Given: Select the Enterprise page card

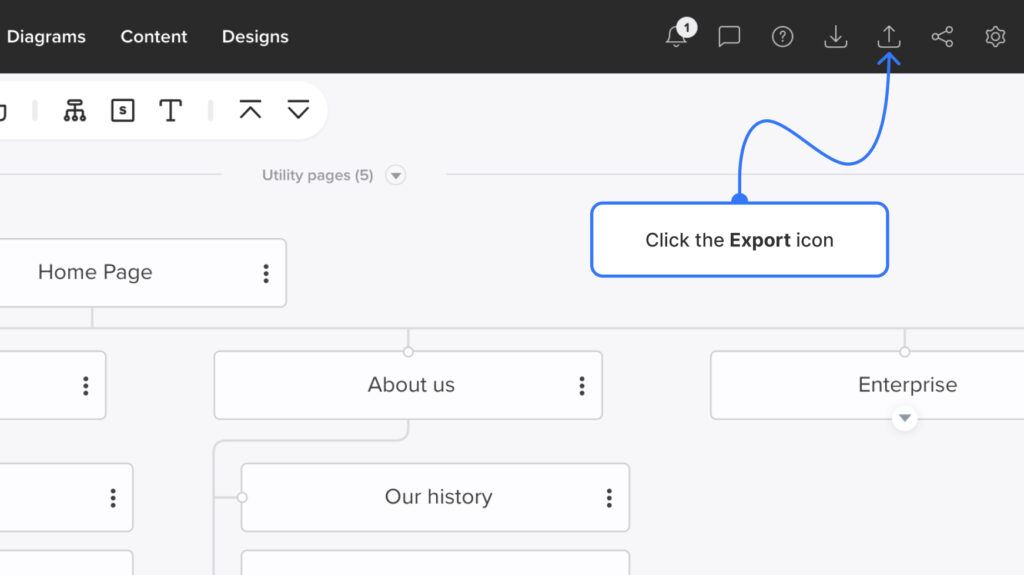Looking at the screenshot, I should (x=867, y=385).
